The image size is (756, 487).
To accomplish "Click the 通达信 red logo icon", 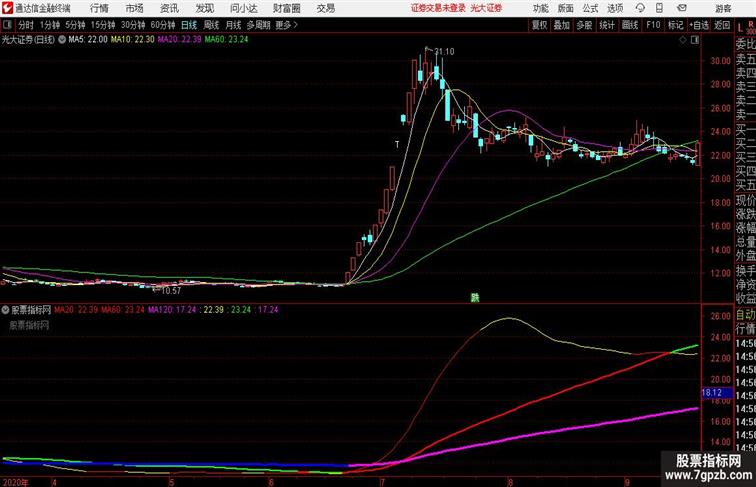I will [x=7, y=8].
